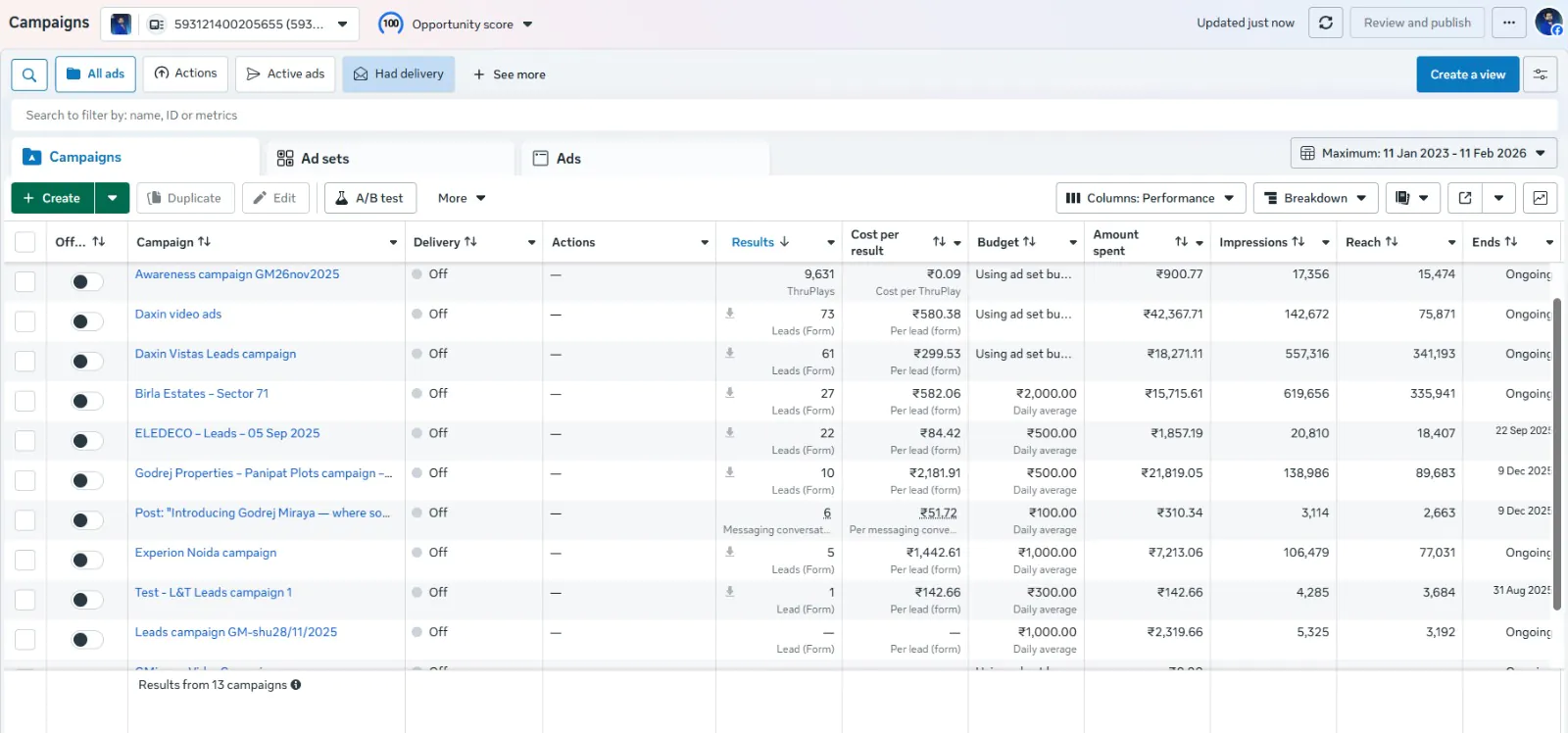Viewport: 1568px width, 733px height.
Task: Sort by the Campaign column arrows
Action: (x=204, y=242)
